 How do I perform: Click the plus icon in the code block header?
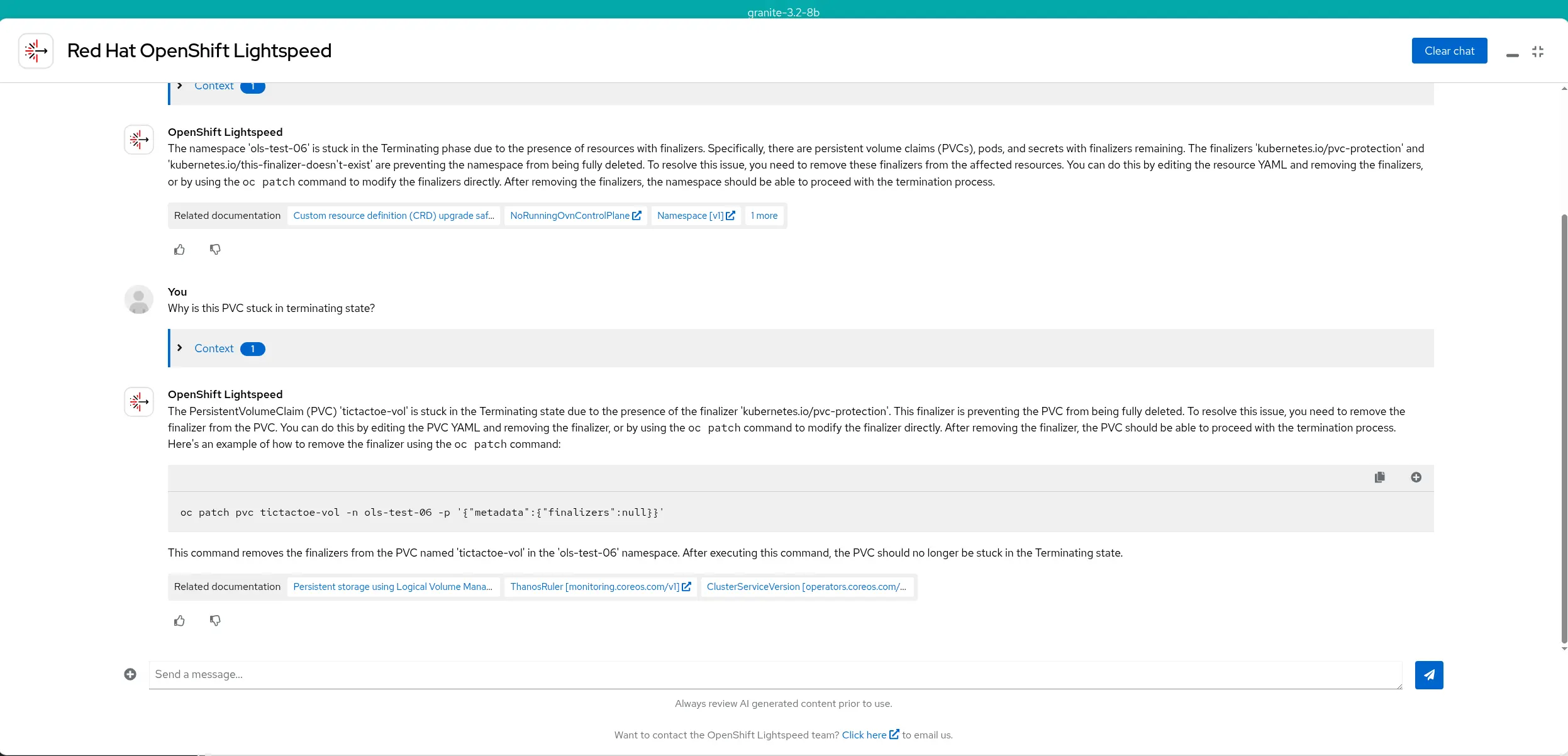(1416, 477)
